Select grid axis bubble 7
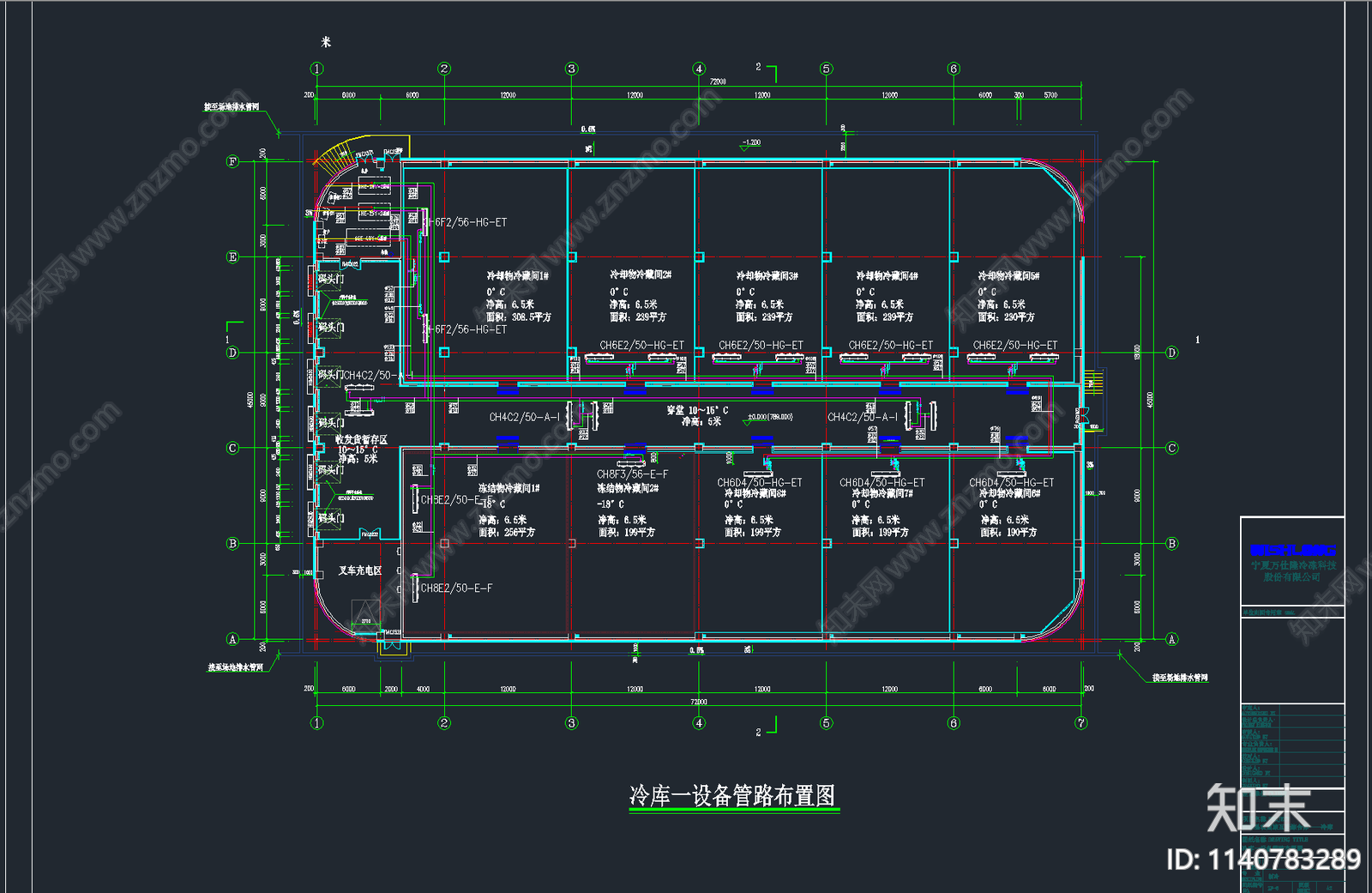The width and height of the screenshot is (1372, 893). pos(1081,723)
